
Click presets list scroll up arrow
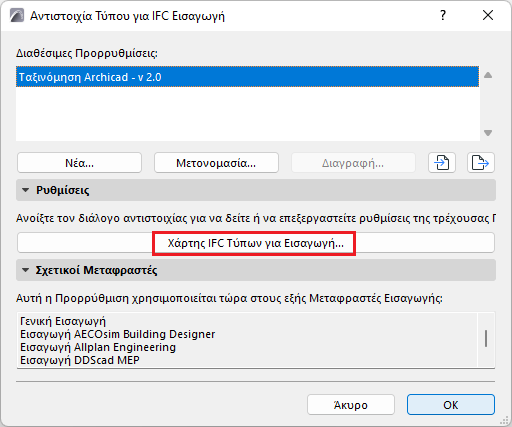(x=488, y=75)
